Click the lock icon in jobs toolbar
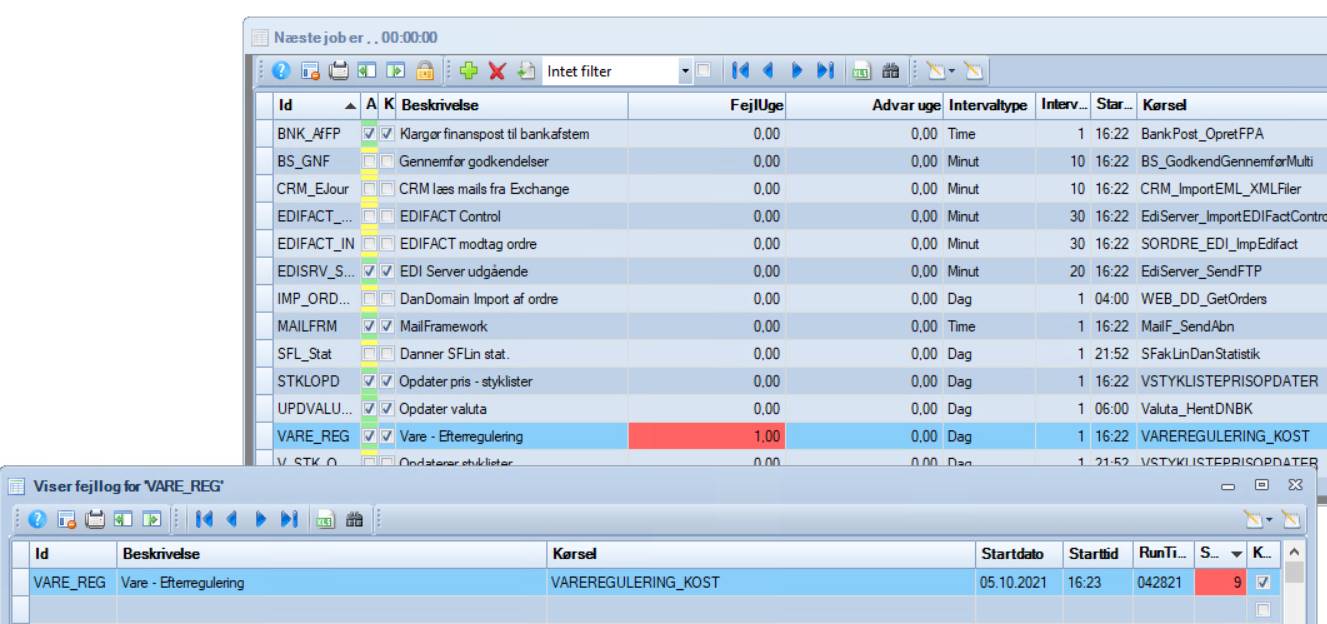Screen dimensions: 1327x624 [425, 72]
